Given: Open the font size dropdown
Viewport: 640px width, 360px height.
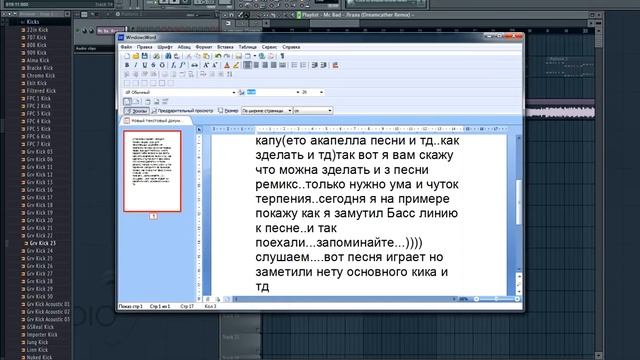Looking at the screenshot, I should pos(322,92).
